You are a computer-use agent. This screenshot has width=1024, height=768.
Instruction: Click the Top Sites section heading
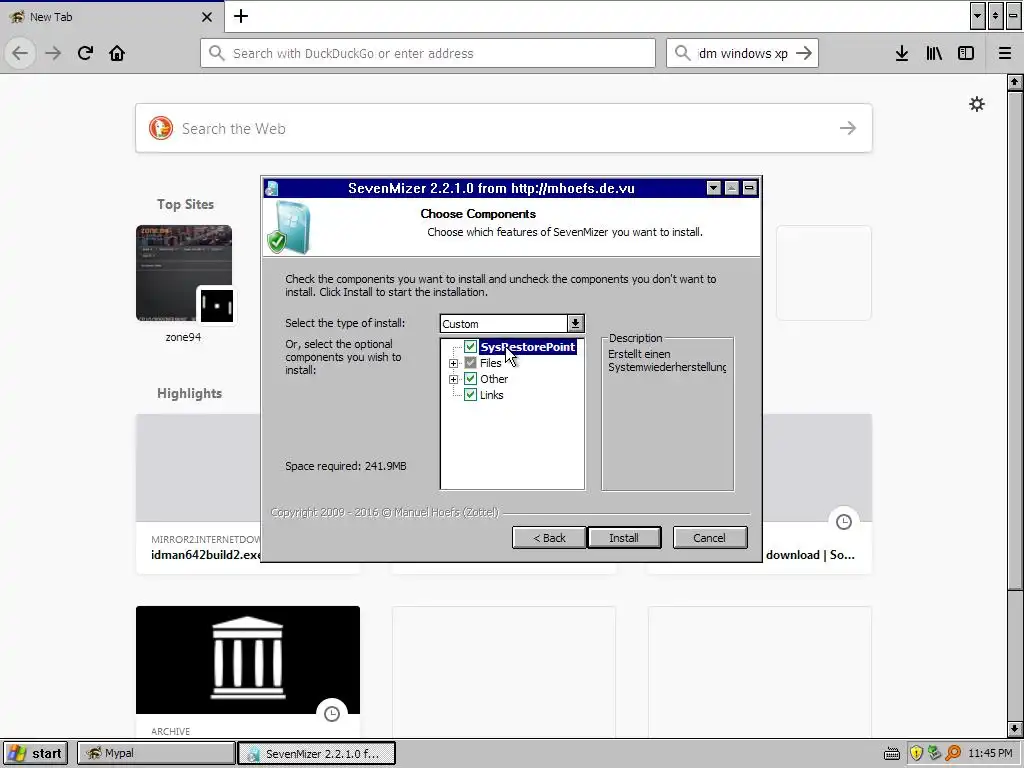click(x=185, y=204)
